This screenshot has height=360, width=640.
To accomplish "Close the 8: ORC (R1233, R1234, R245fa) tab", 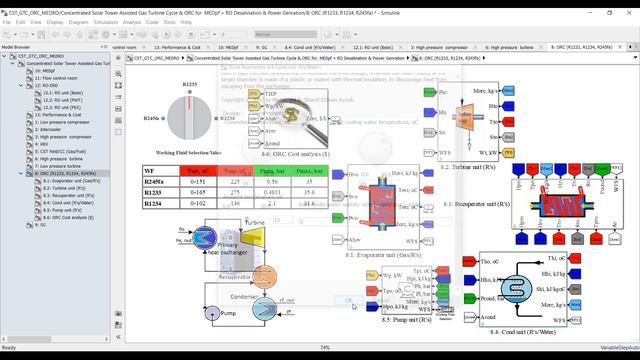I will (620, 47).
